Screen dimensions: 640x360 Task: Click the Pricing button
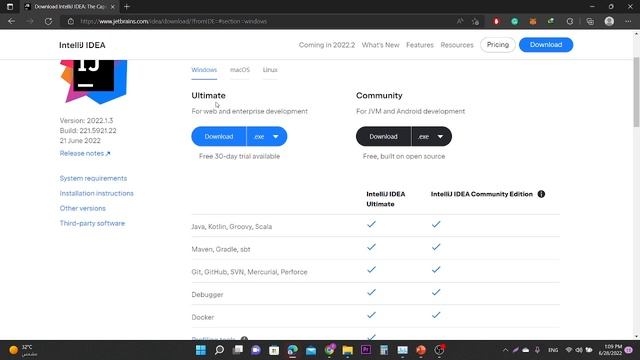498,44
